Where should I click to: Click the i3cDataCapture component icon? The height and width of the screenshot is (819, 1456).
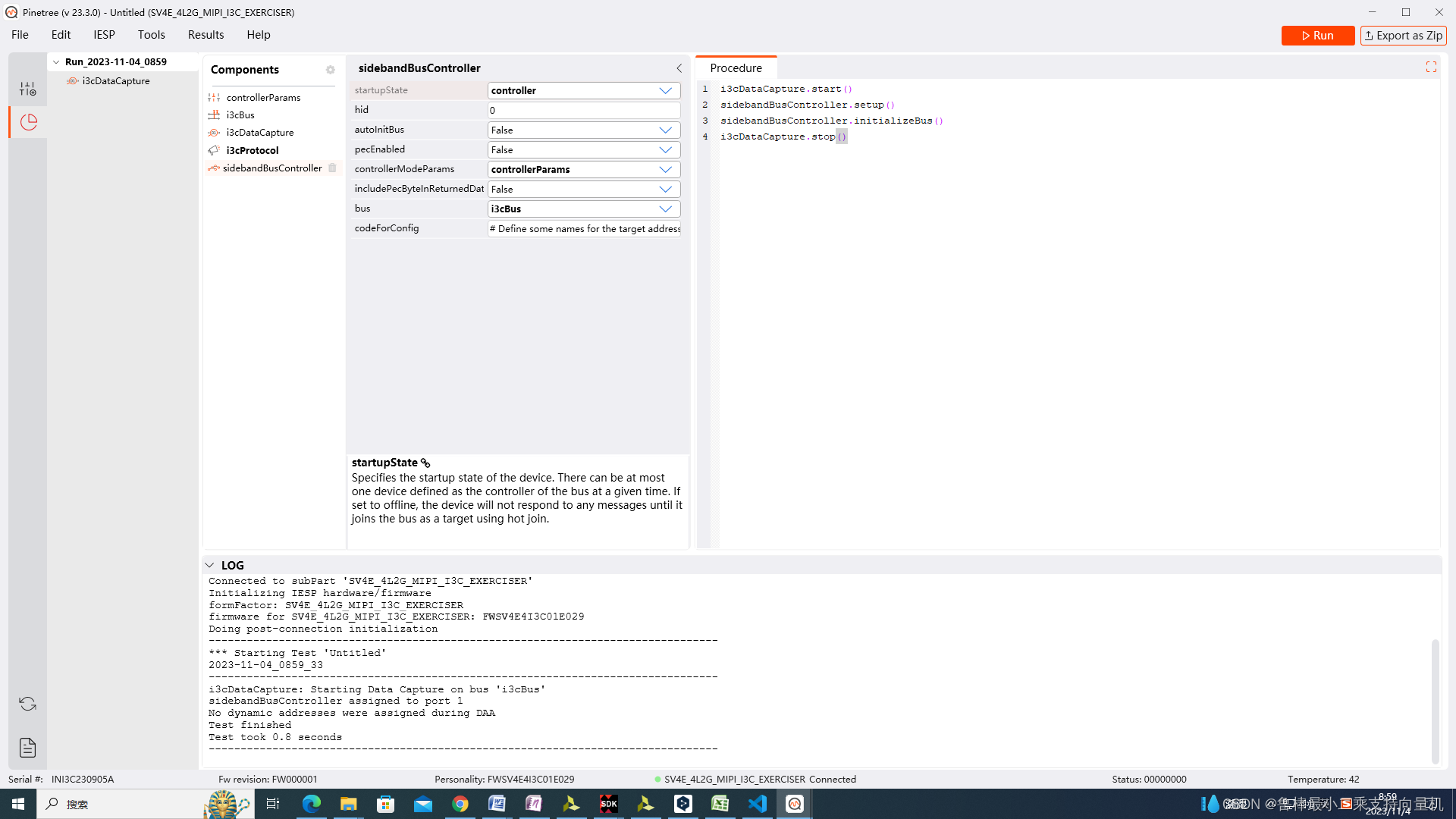(213, 132)
